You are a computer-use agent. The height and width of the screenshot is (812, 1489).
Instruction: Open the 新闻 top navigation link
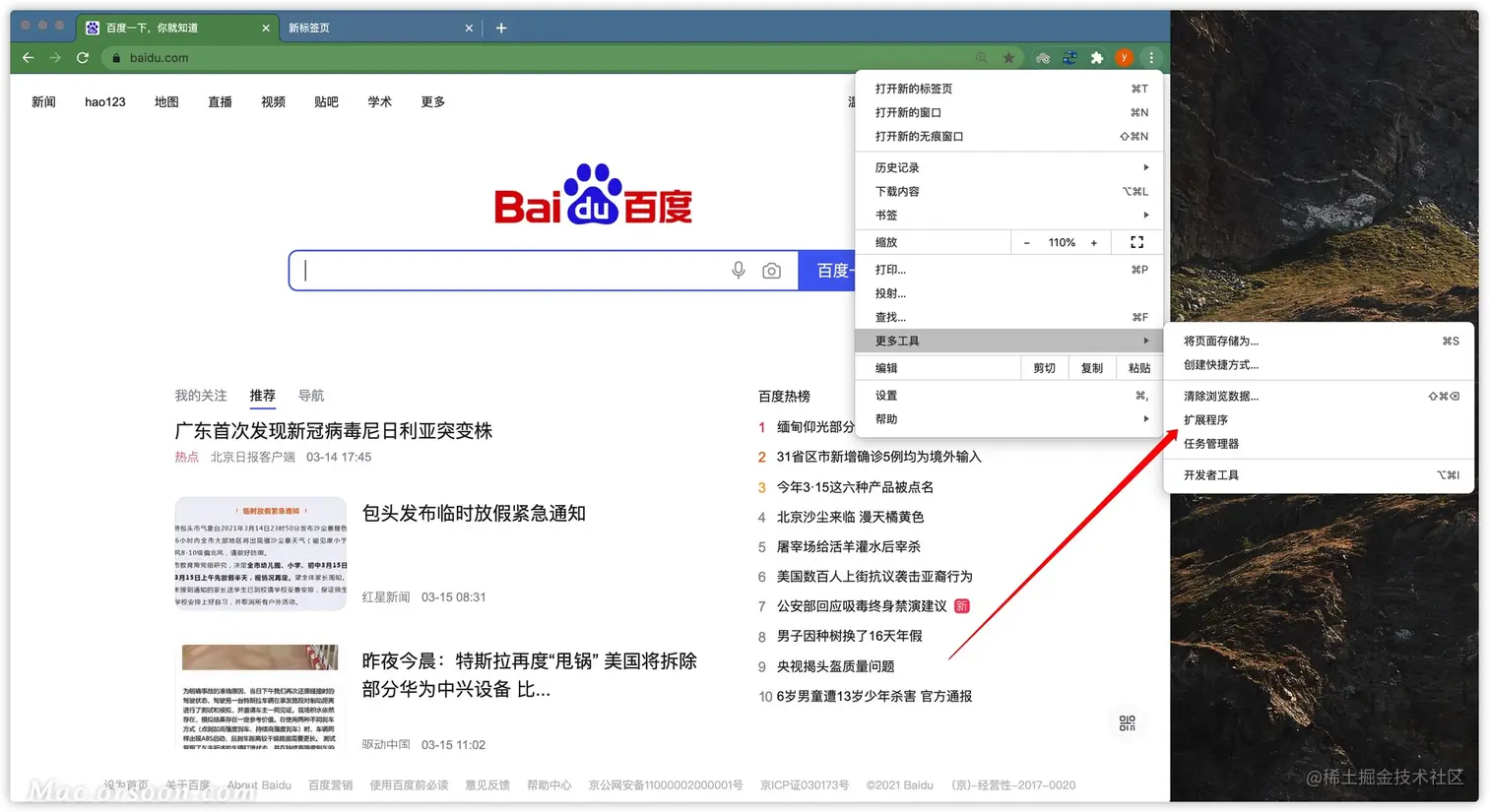(x=43, y=102)
